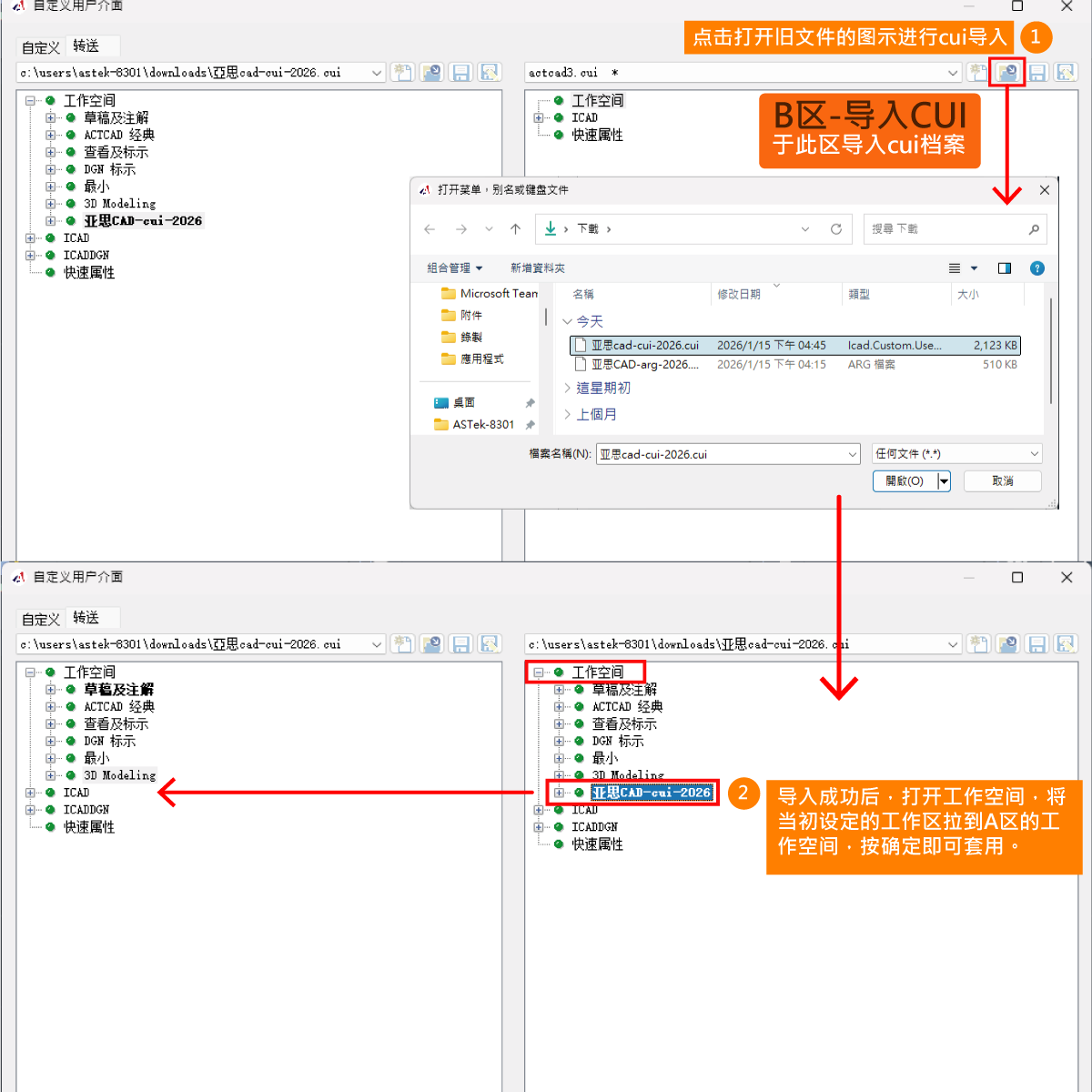Image resolution: width=1092 pixels, height=1092 pixels.
Task: Click the 開啟(O) button
Action: tap(904, 481)
